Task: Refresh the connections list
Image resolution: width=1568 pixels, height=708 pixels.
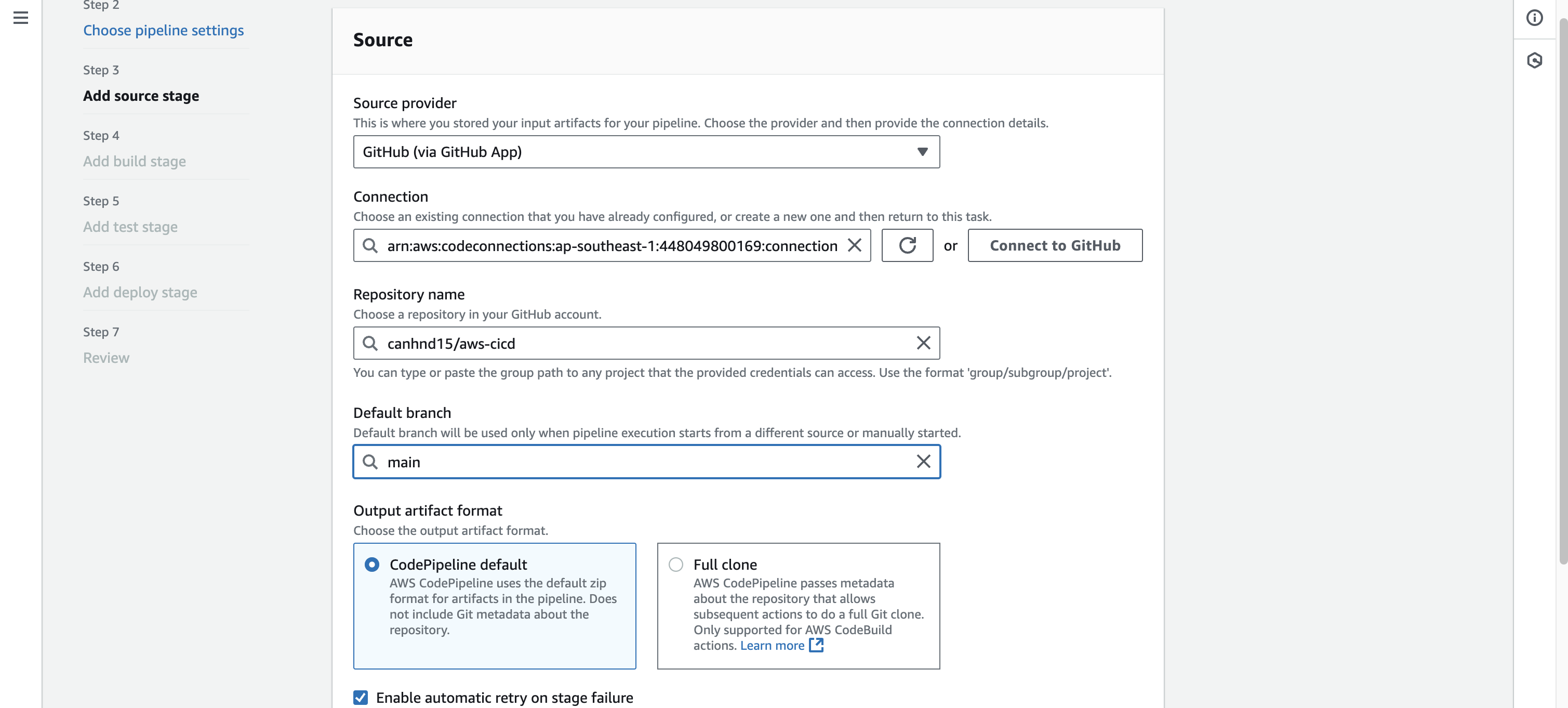Action: [907, 245]
